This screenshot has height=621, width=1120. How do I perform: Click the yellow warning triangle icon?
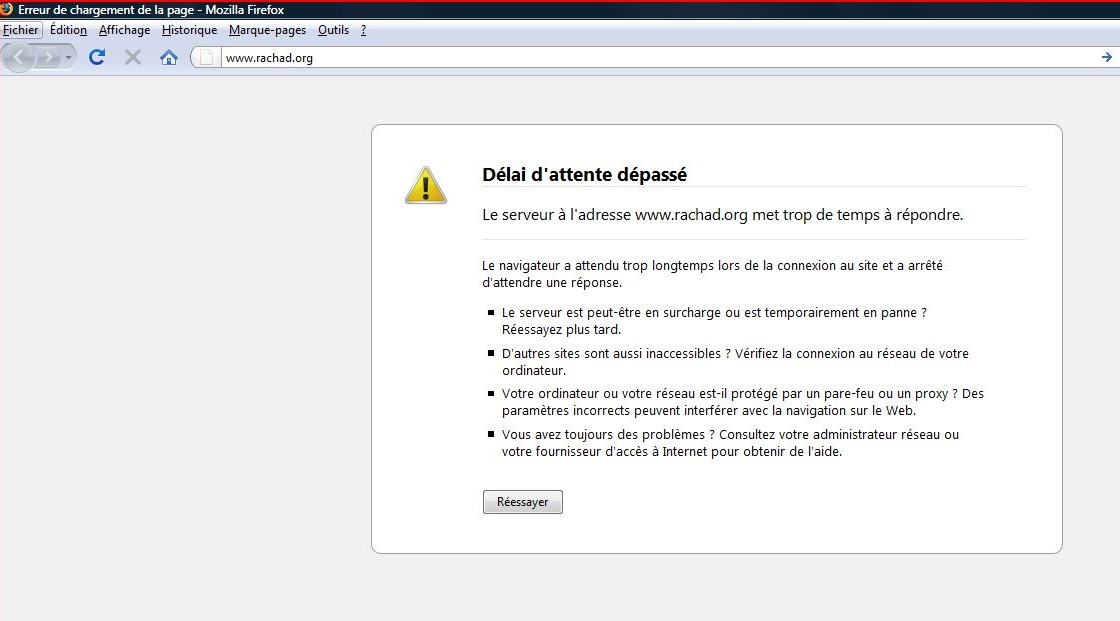tap(426, 185)
